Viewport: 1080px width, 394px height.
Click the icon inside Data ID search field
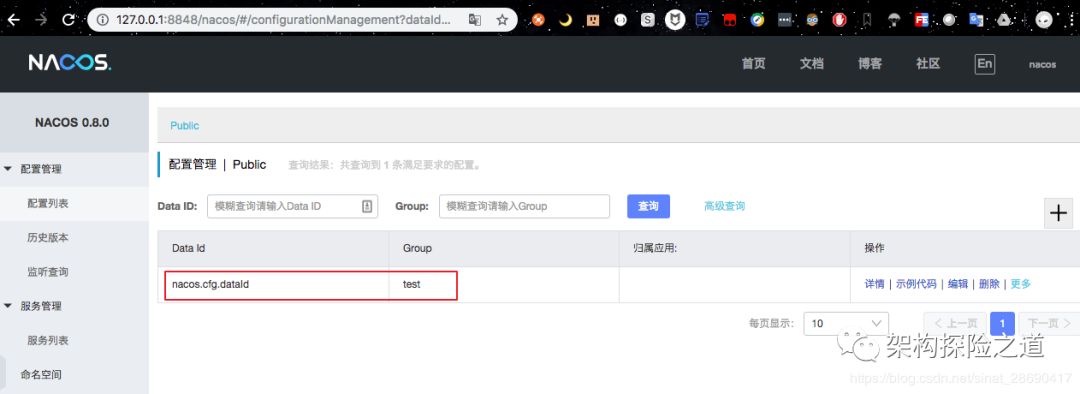tap(367, 206)
